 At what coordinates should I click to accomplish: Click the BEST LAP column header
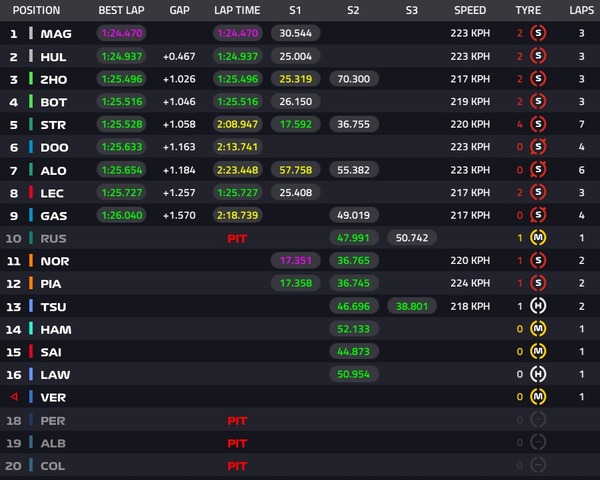coord(120,10)
